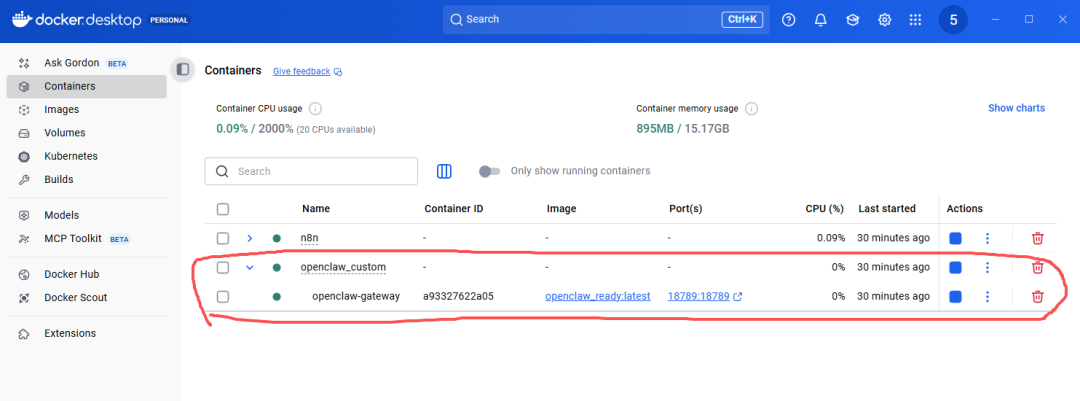This screenshot has height=401, width=1080.
Task: Open the apps grid icon in header
Action: tap(915, 20)
